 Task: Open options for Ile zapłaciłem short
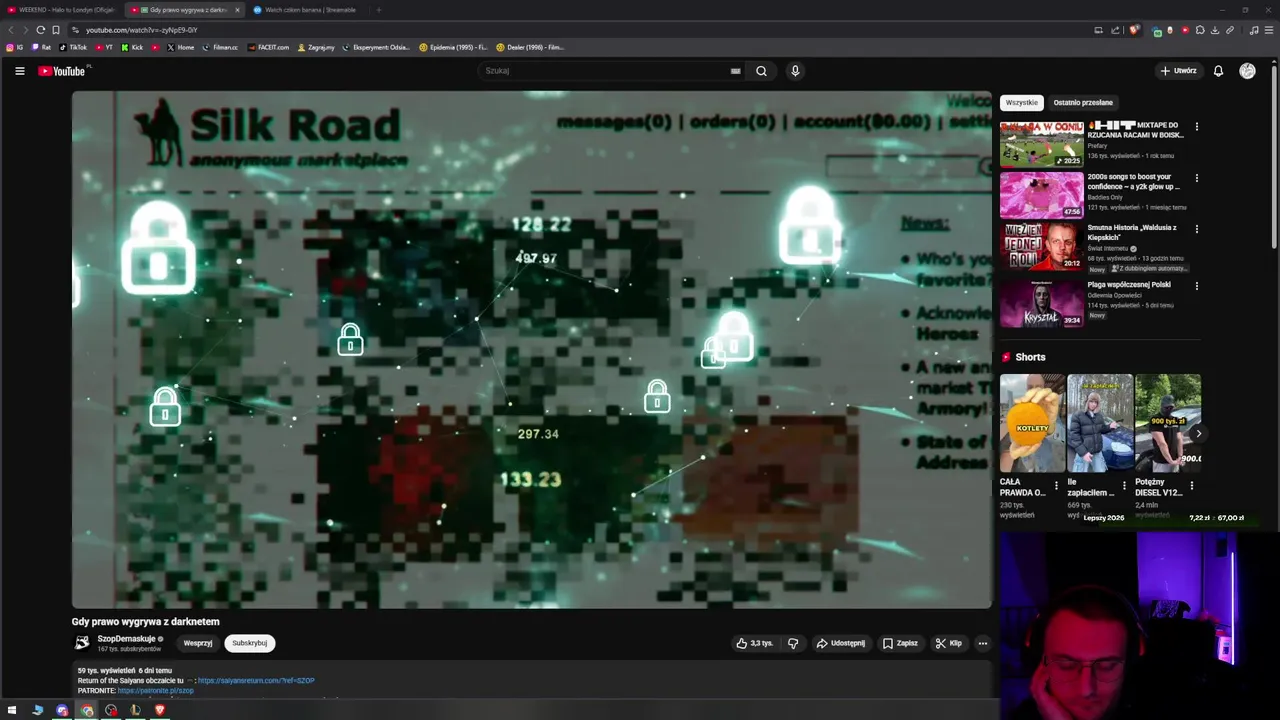click(x=1124, y=486)
